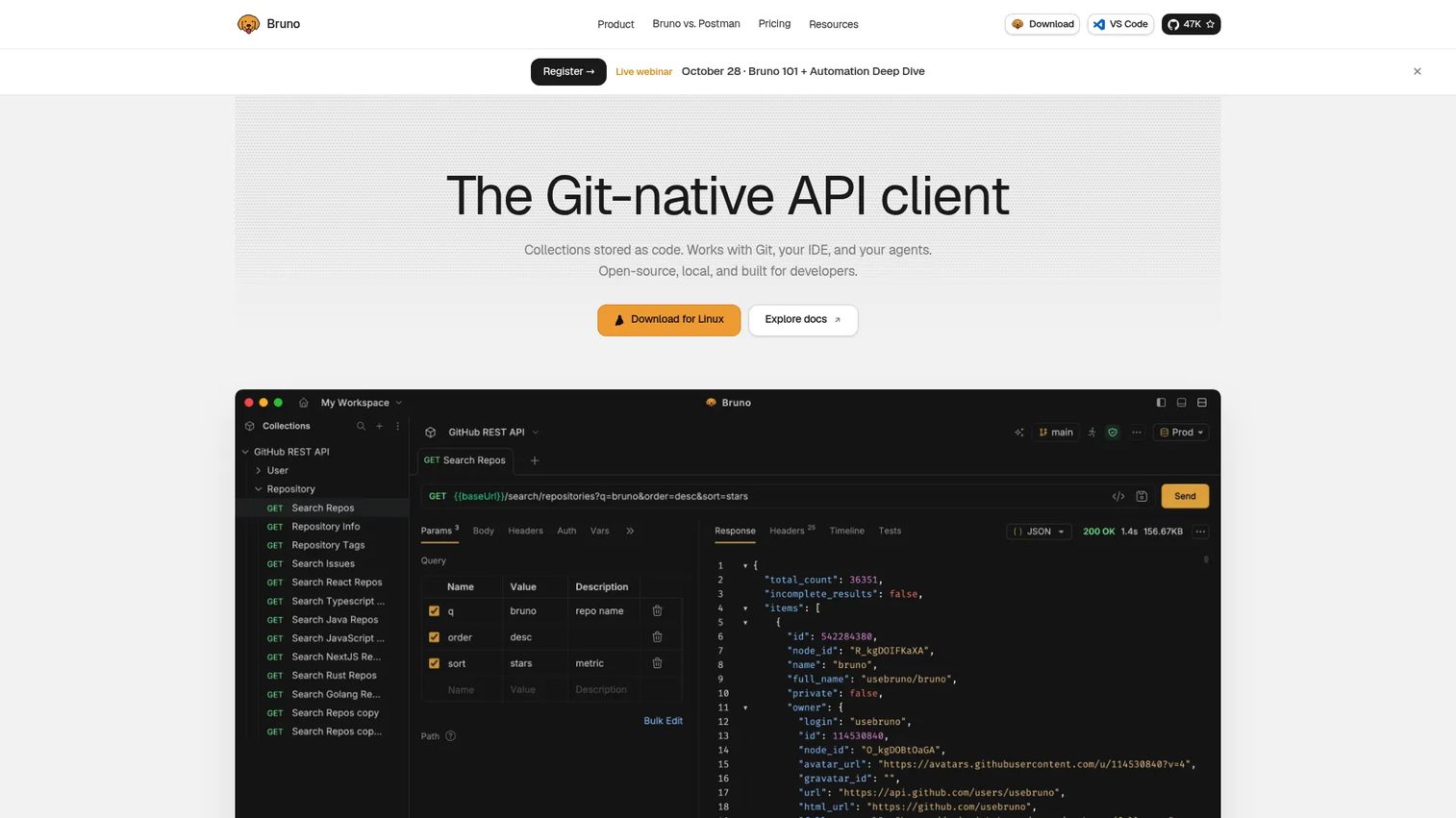
Task: Open the Explore docs link
Action: coord(803,320)
